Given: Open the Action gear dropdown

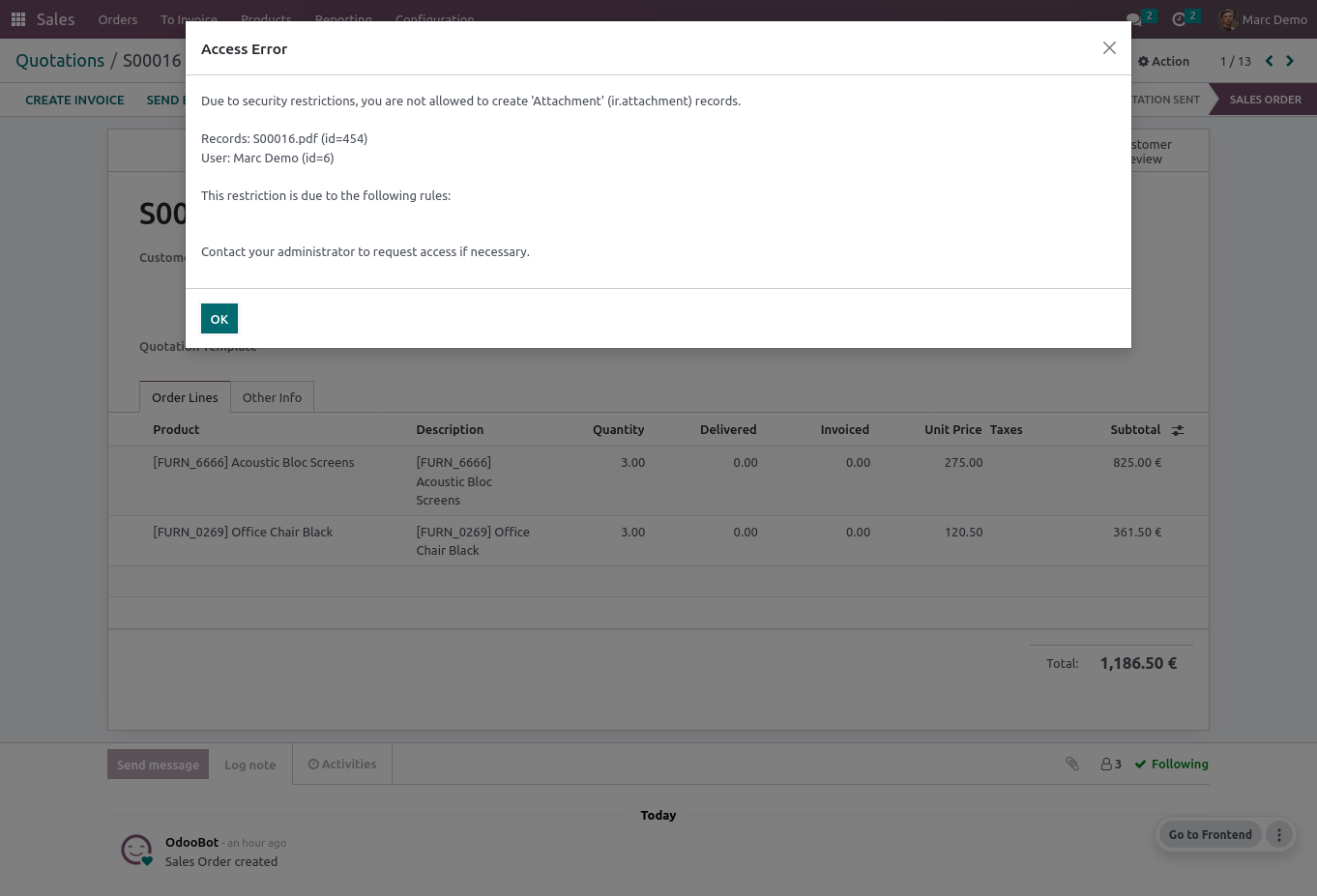Looking at the screenshot, I should [1163, 61].
